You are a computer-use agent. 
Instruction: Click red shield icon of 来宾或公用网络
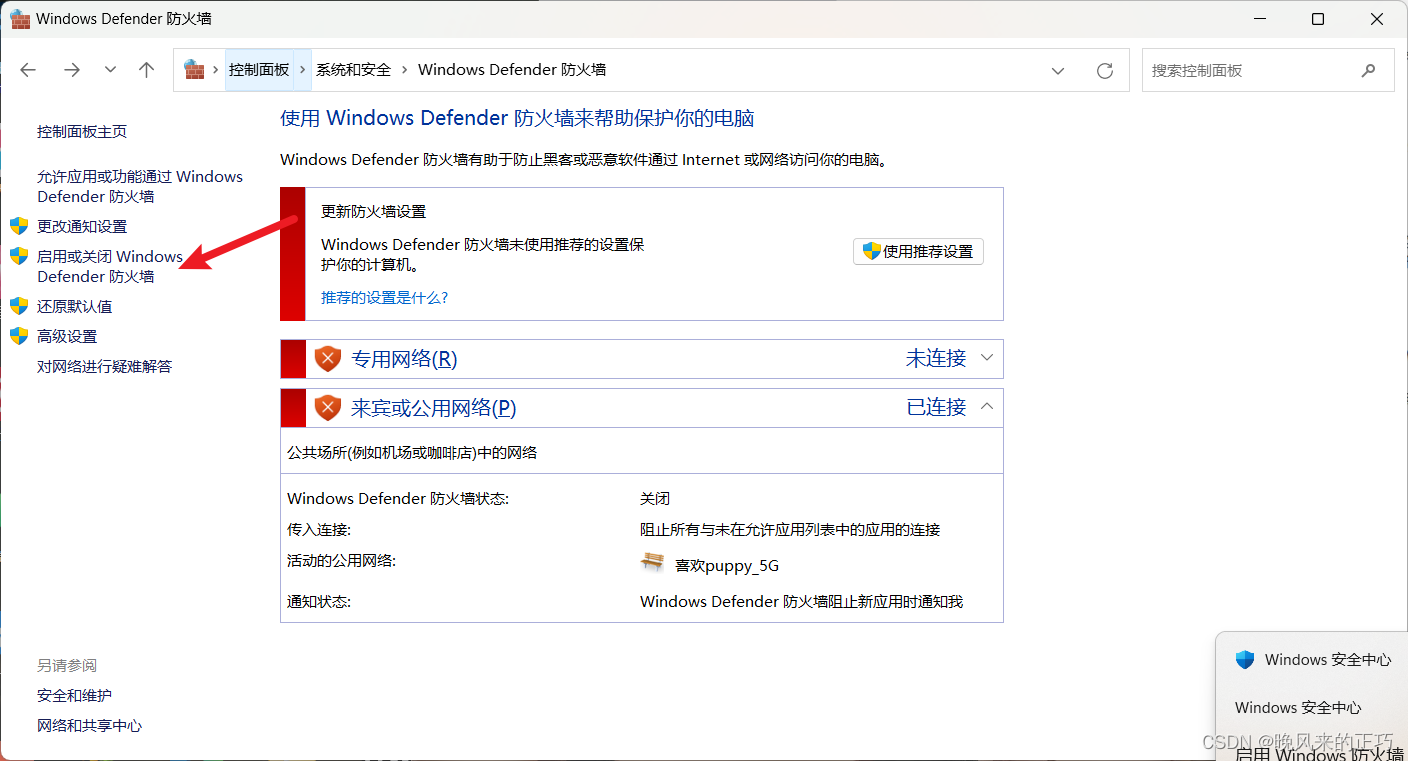328,408
